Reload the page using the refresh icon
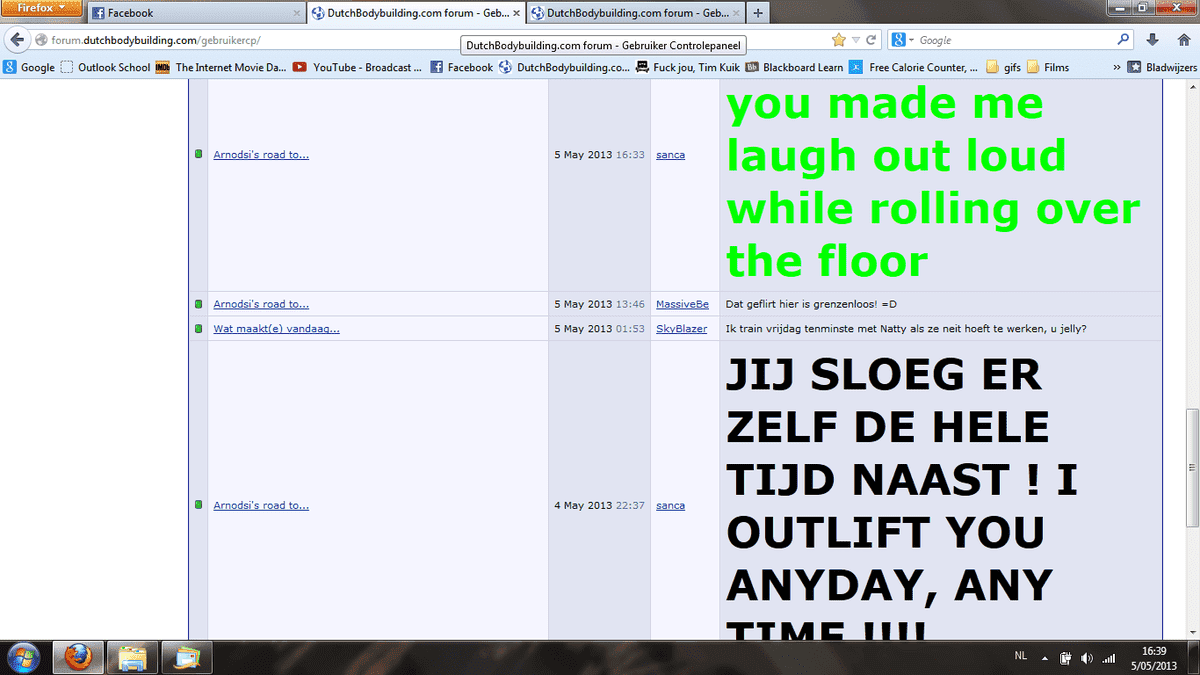The width and height of the screenshot is (1200, 675). click(x=872, y=40)
